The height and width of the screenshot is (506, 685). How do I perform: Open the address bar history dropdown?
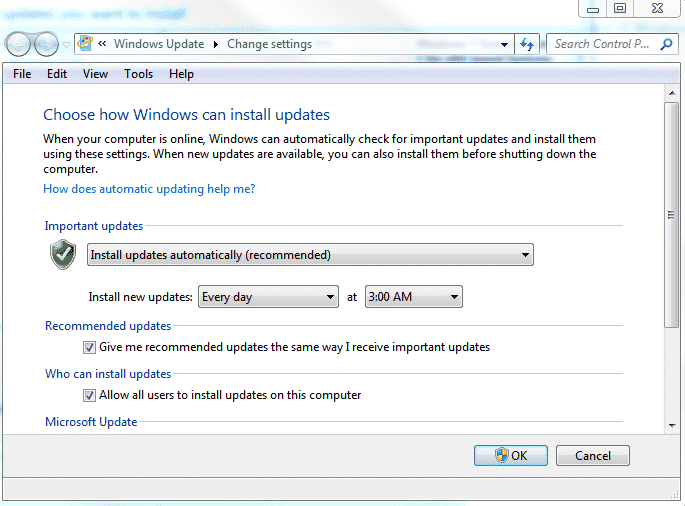(x=504, y=45)
